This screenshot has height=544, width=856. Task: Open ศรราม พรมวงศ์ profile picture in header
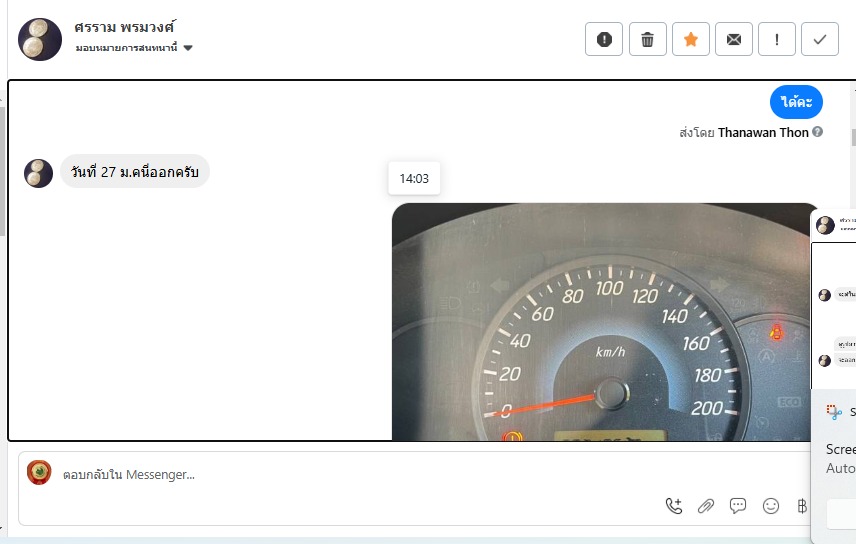click(40, 39)
